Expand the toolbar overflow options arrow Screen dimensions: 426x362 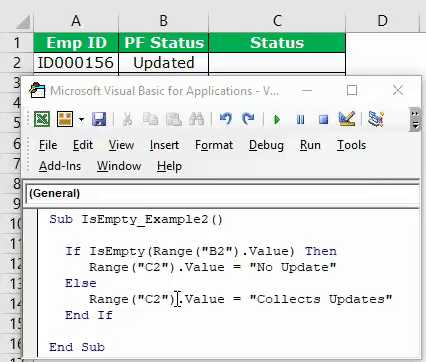[x=415, y=119]
